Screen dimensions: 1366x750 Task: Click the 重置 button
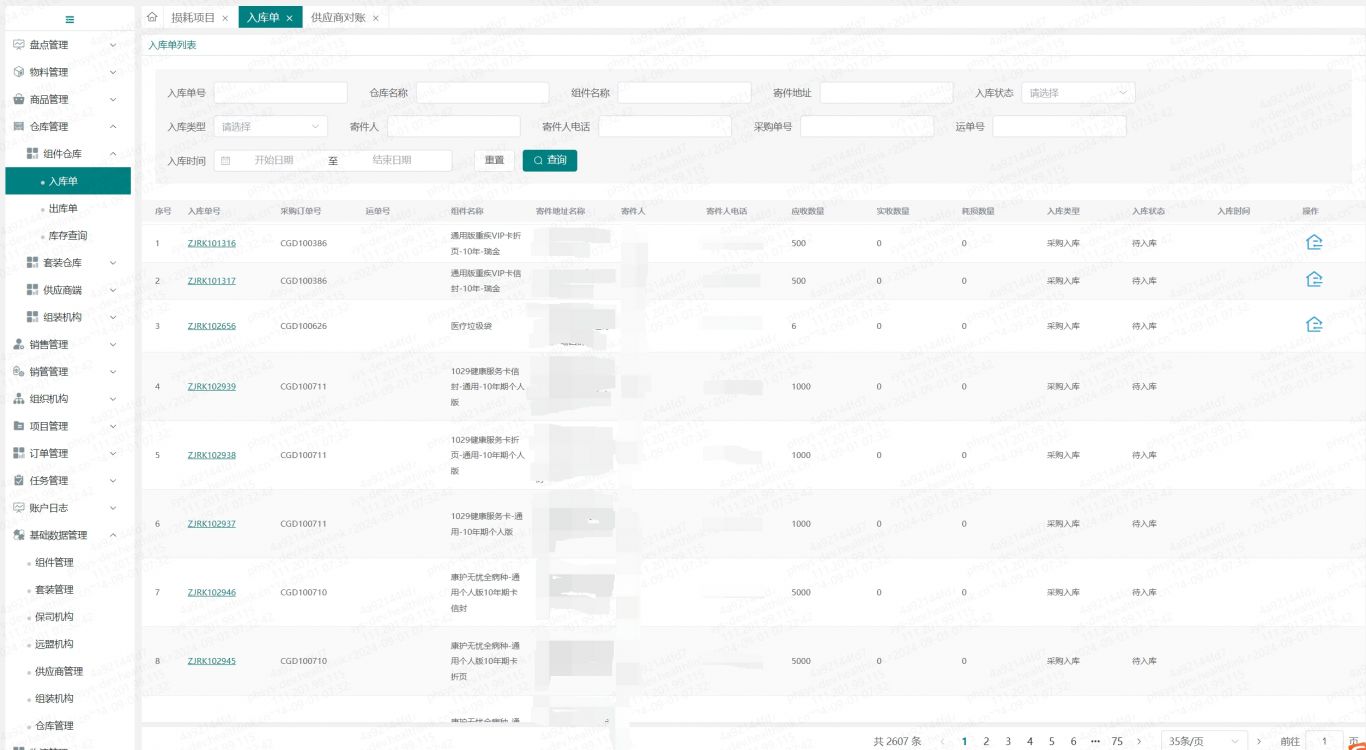[495, 160]
